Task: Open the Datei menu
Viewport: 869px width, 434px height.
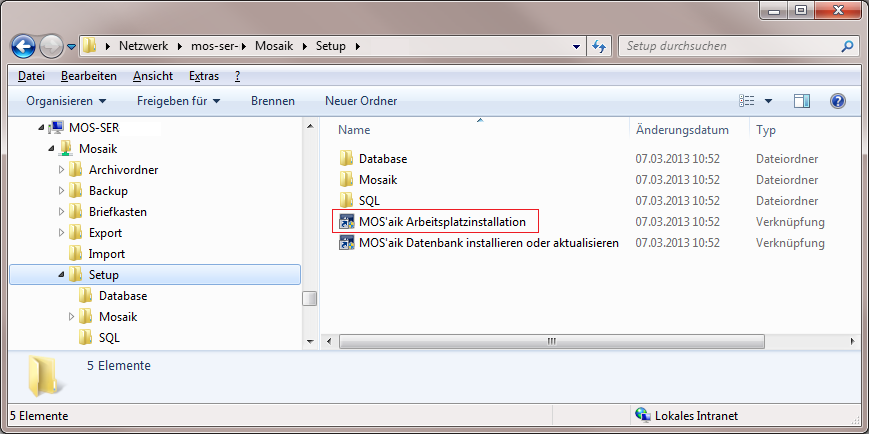Action: (x=31, y=76)
